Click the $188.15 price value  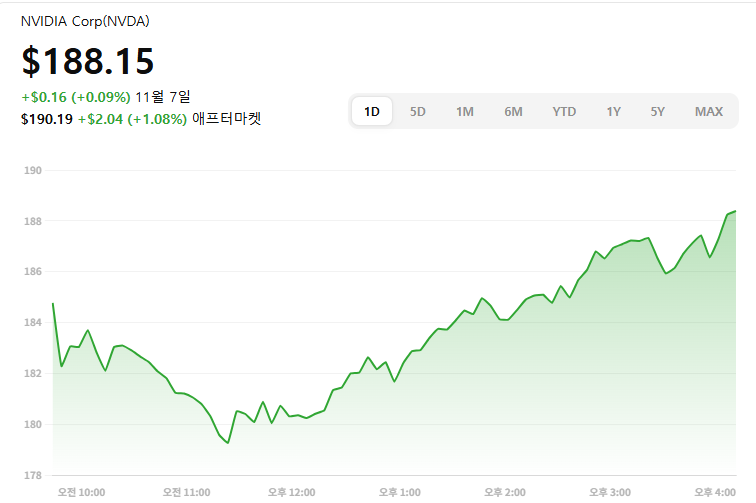[x=88, y=61]
